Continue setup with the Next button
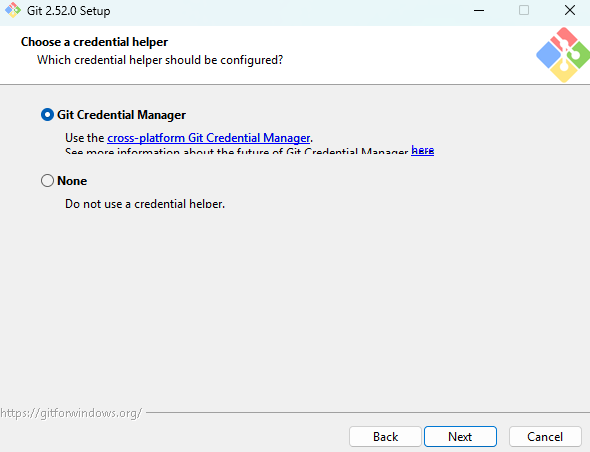 (x=460, y=437)
